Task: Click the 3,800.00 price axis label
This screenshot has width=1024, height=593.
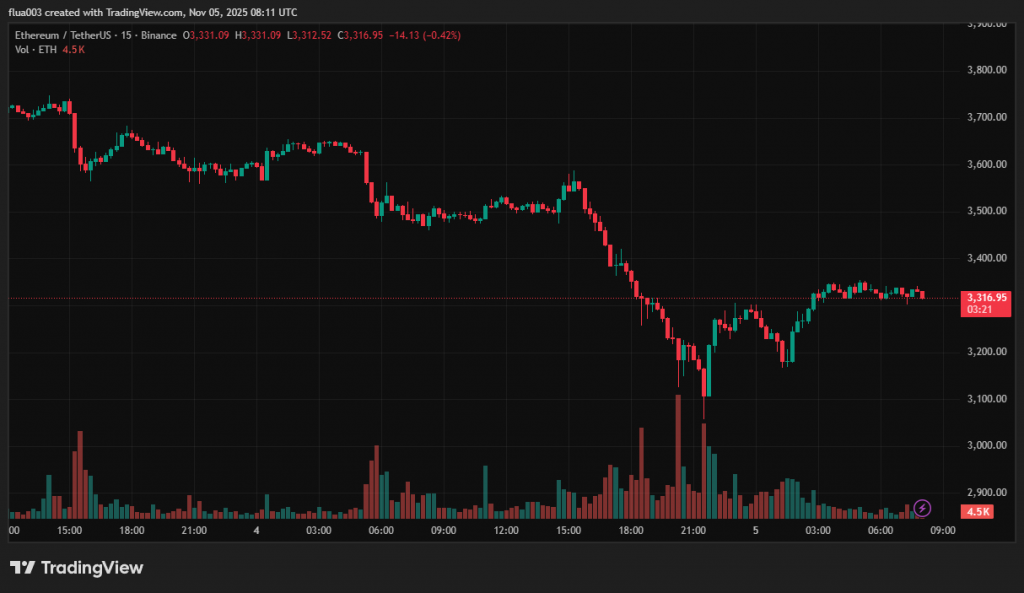Action: point(986,70)
